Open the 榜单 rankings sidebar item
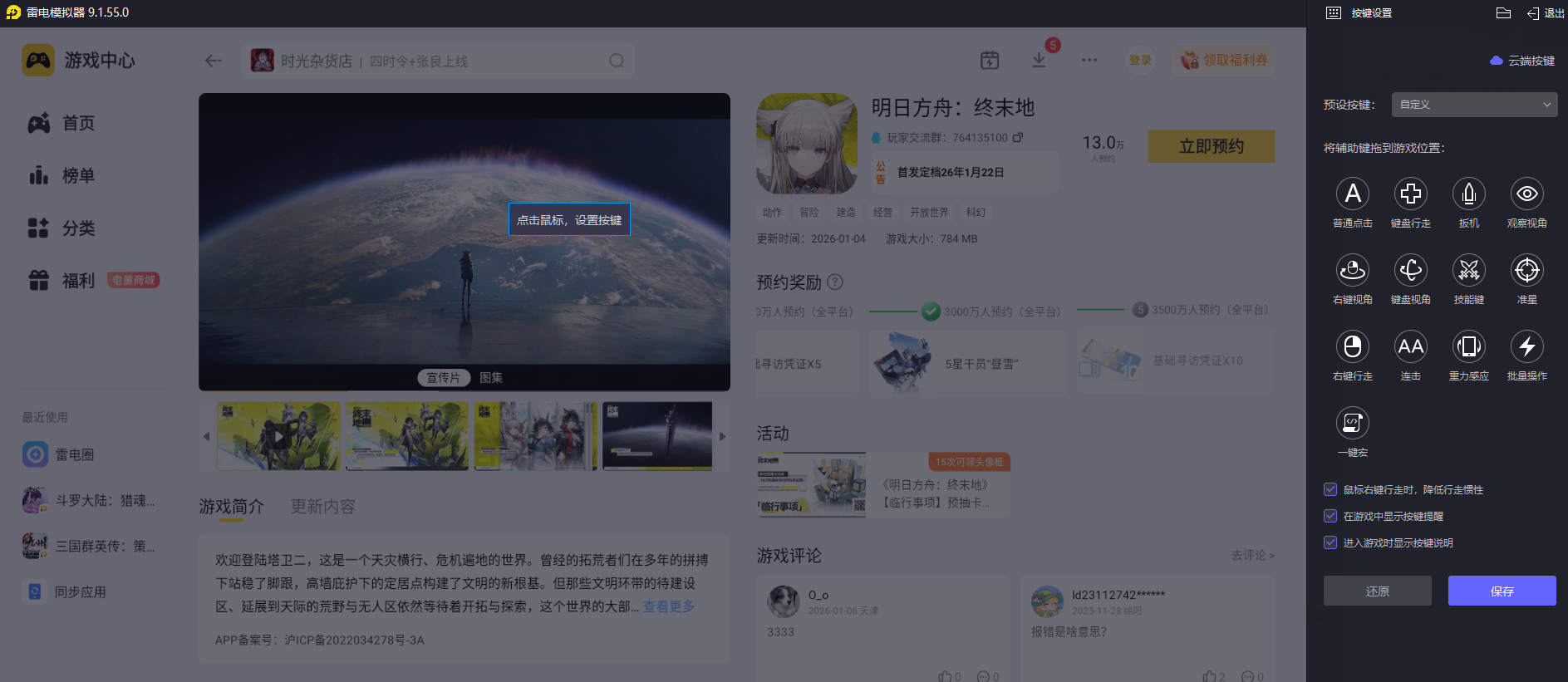1568x682 pixels. (78, 176)
